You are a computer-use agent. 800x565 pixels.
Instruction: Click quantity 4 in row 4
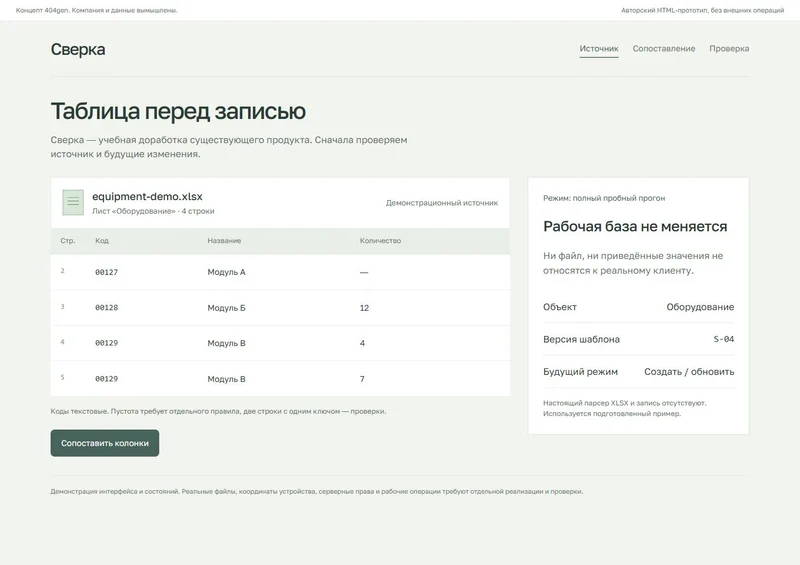click(362, 343)
